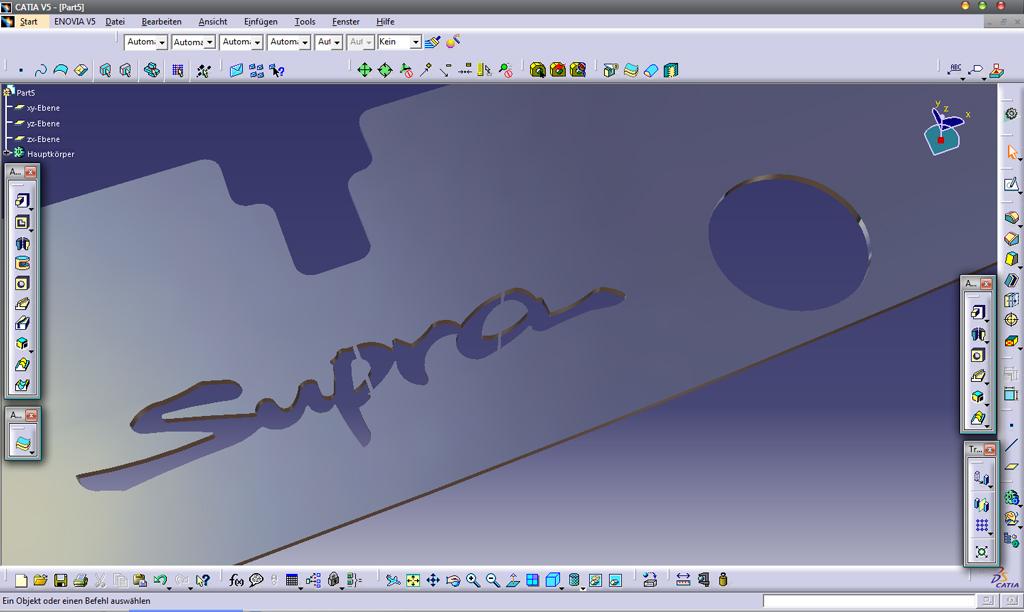The height and width of the screenshot is (612, 1024).
Task: Open the view mode shading cube icon
Action: 552,580
